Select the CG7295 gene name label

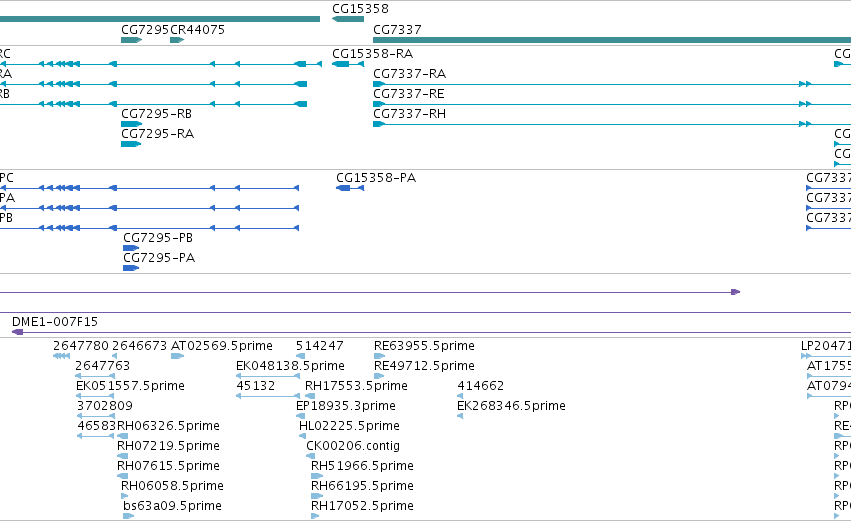[x=145, y=30]
